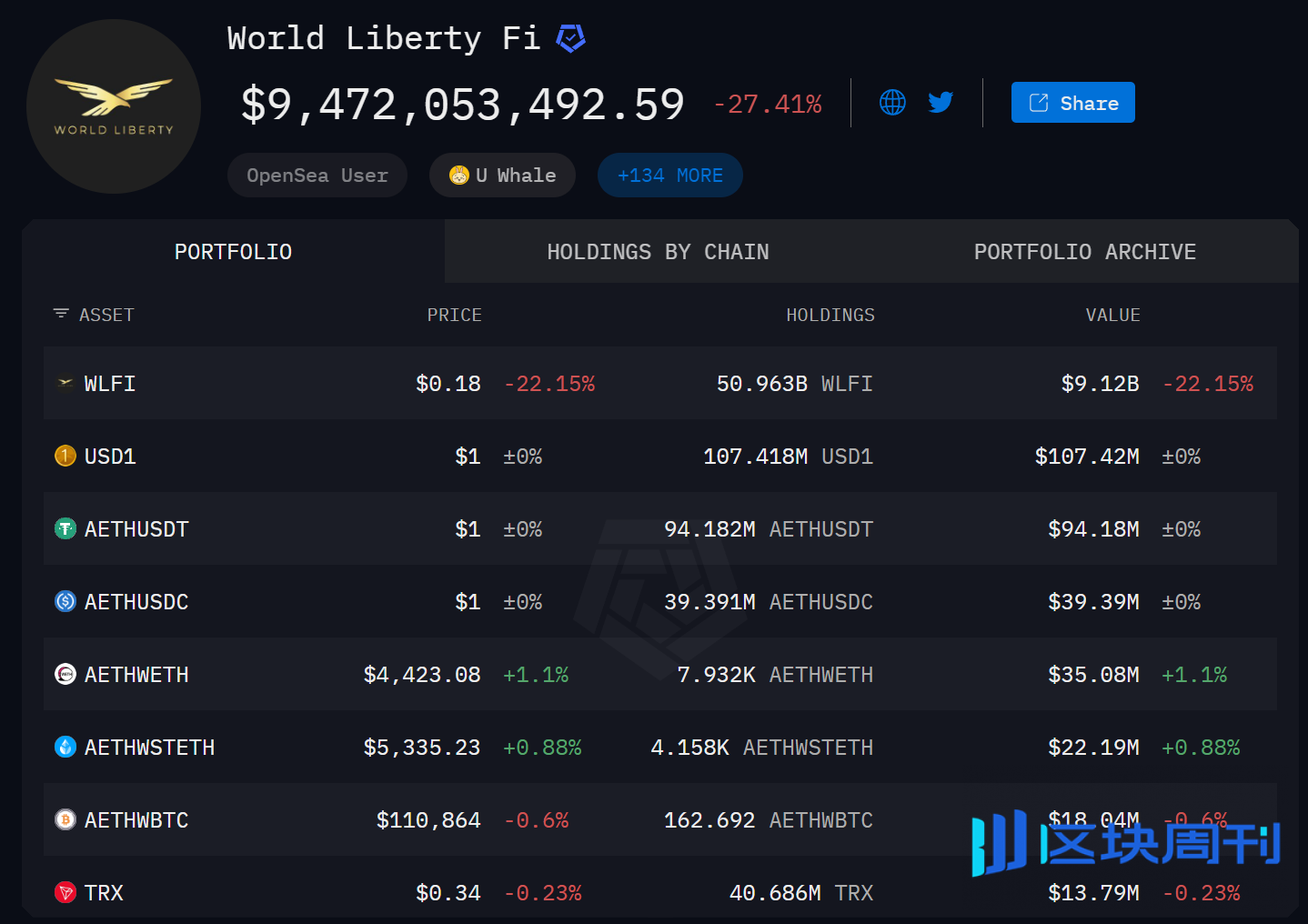Click the $0.34 TRX price

pyautogui.click(x=448, y=893)
